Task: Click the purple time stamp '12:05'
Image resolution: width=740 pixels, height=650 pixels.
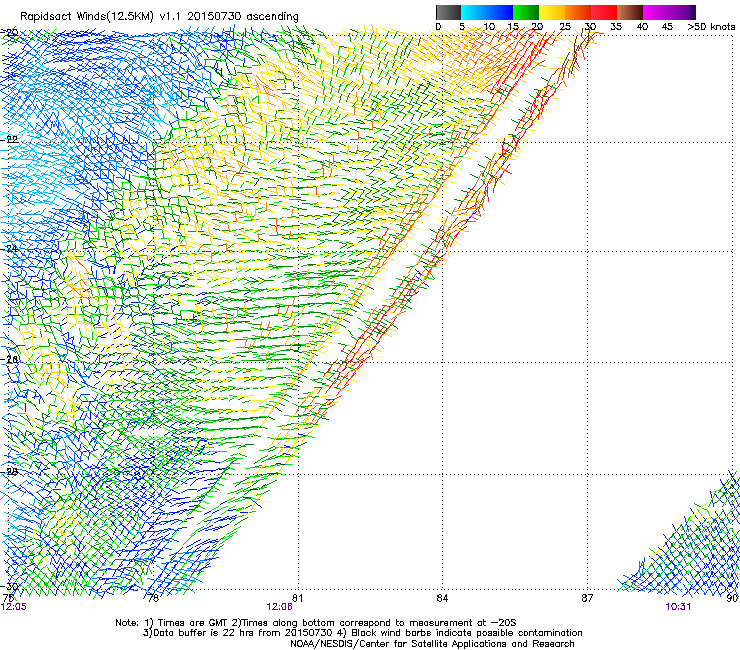Action: point(14,607)
